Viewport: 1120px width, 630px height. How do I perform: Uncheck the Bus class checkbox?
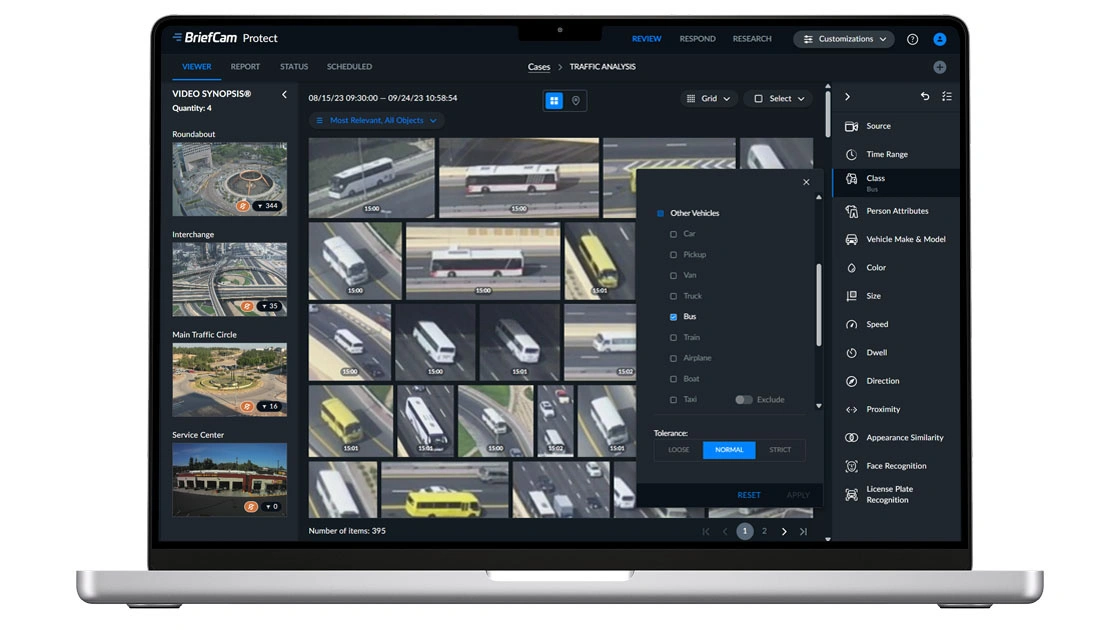click(x=673, y=317)
